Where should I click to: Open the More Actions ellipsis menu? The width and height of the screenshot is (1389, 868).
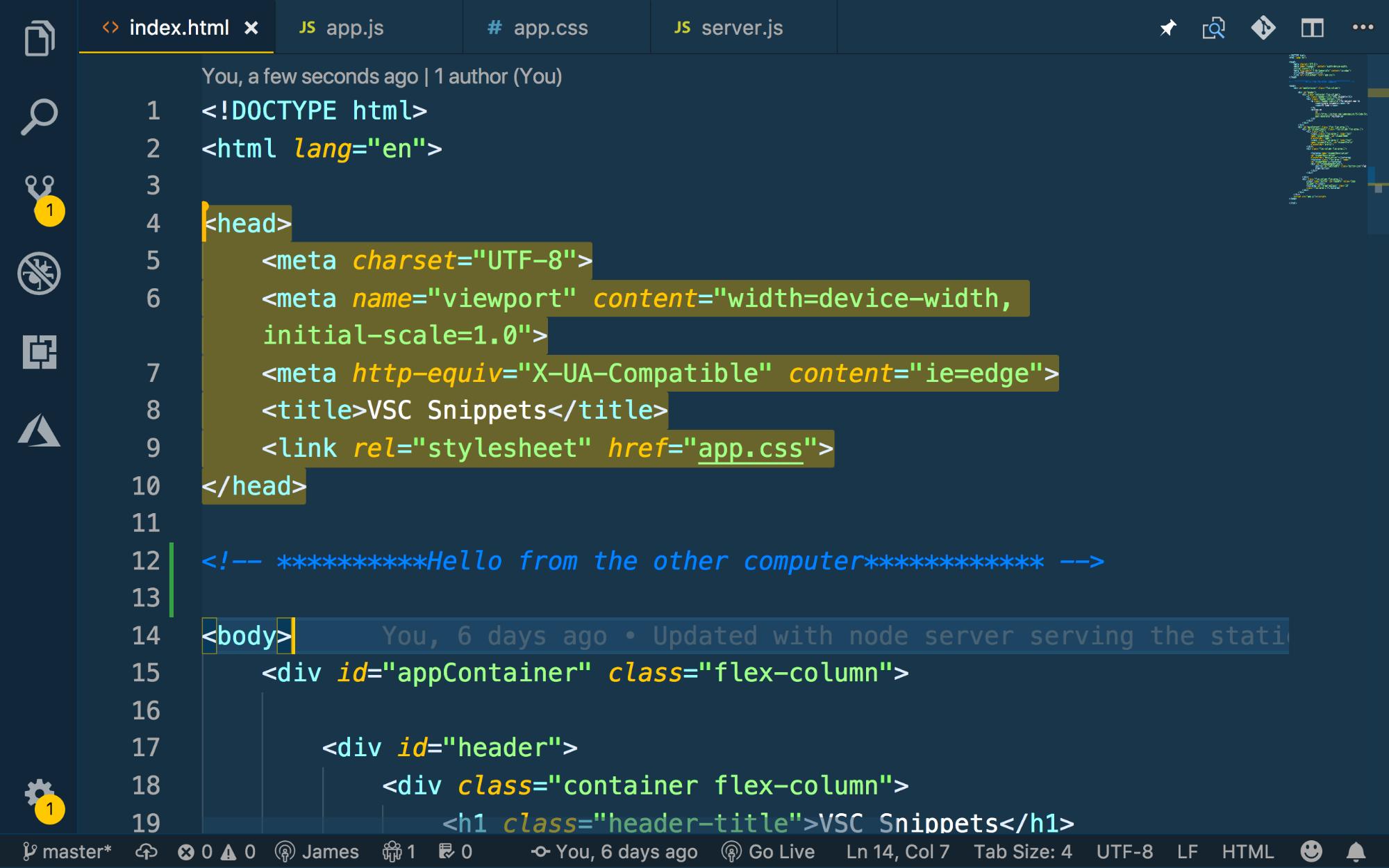point(1363,28)
